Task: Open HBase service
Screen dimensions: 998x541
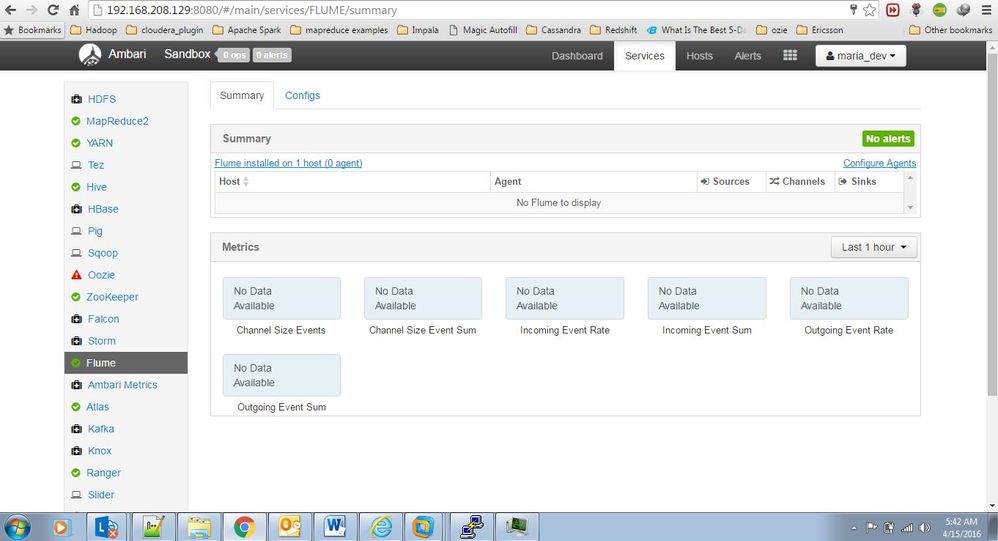Action: [x=103, y=209]
